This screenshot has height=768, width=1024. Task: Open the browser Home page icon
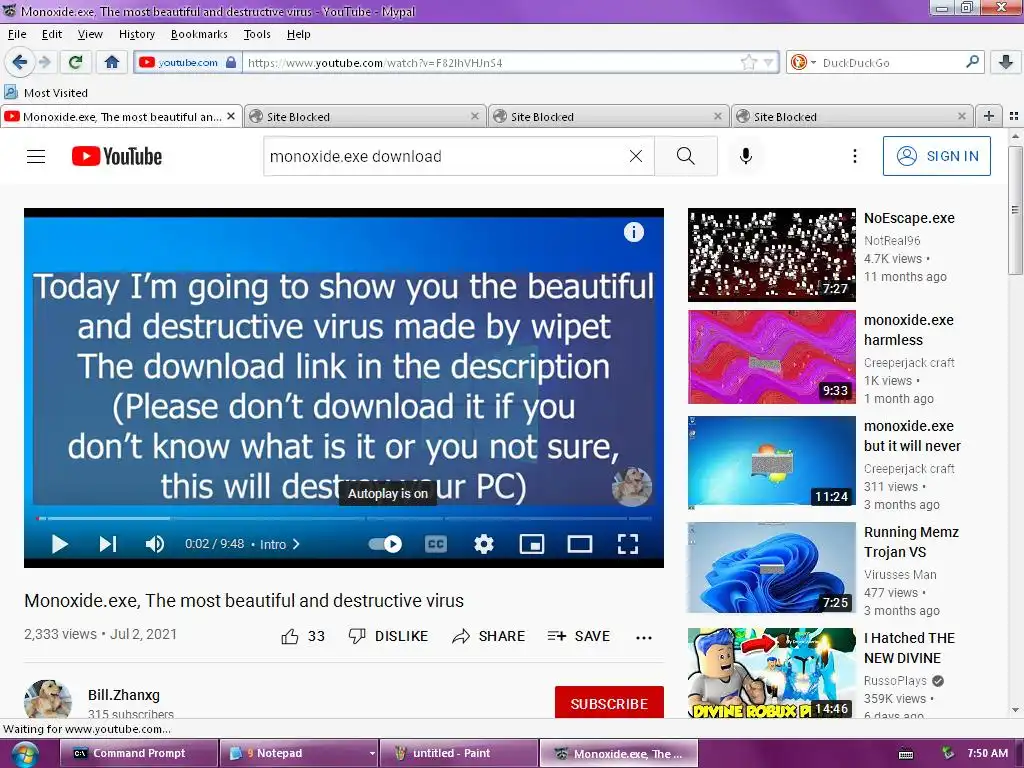point(112,63)
